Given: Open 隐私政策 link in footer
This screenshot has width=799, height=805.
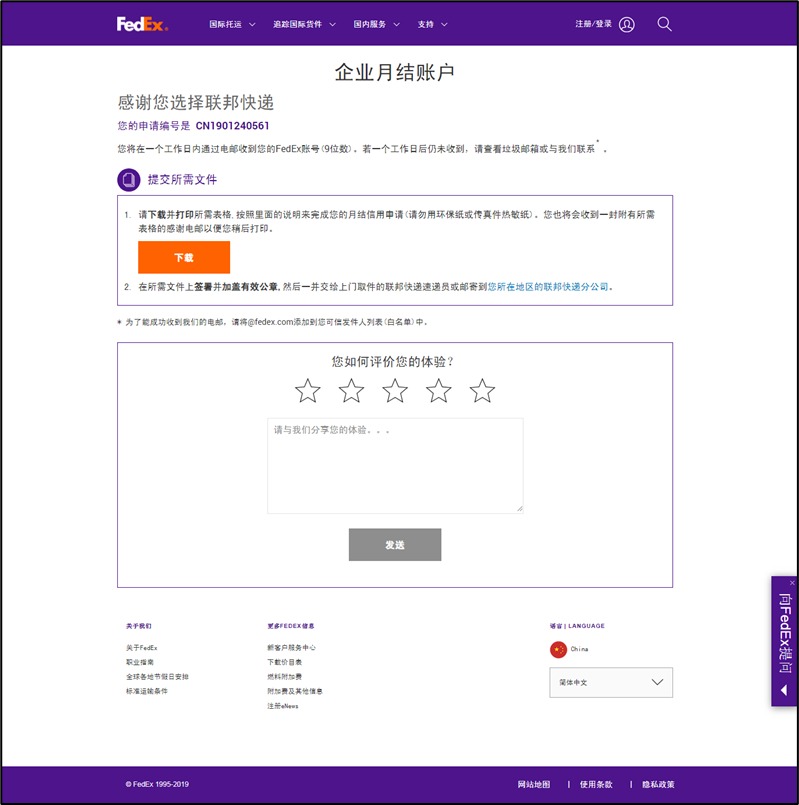Looking at the screenshot, I should pos(658,784).
